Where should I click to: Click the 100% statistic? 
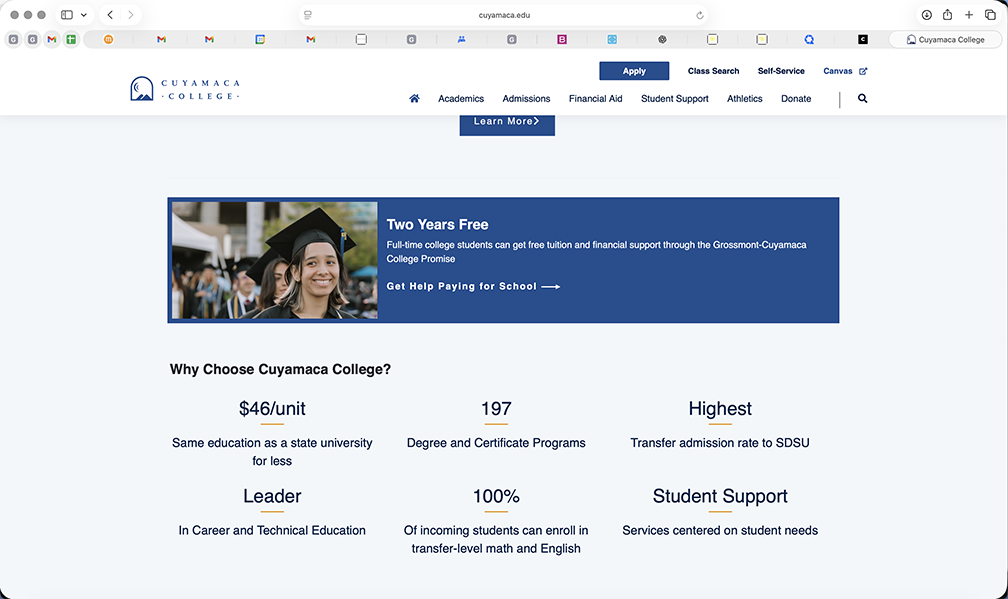tap(496, 496)
